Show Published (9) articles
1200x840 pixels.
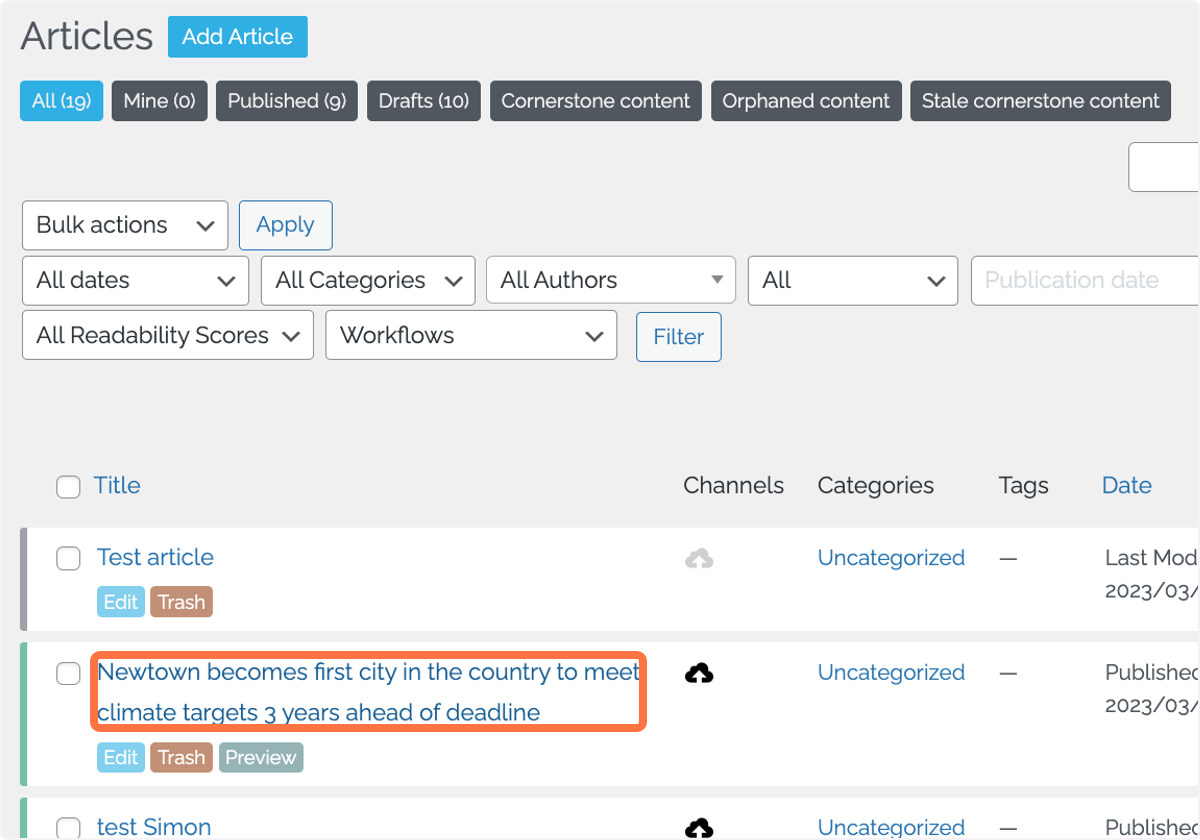point(287,101)
